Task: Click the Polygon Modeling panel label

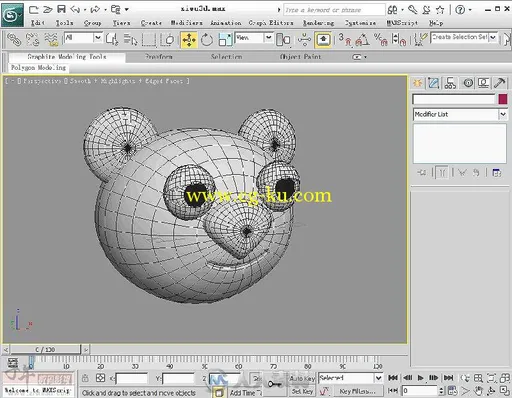Action: click(x=38, y=68)
